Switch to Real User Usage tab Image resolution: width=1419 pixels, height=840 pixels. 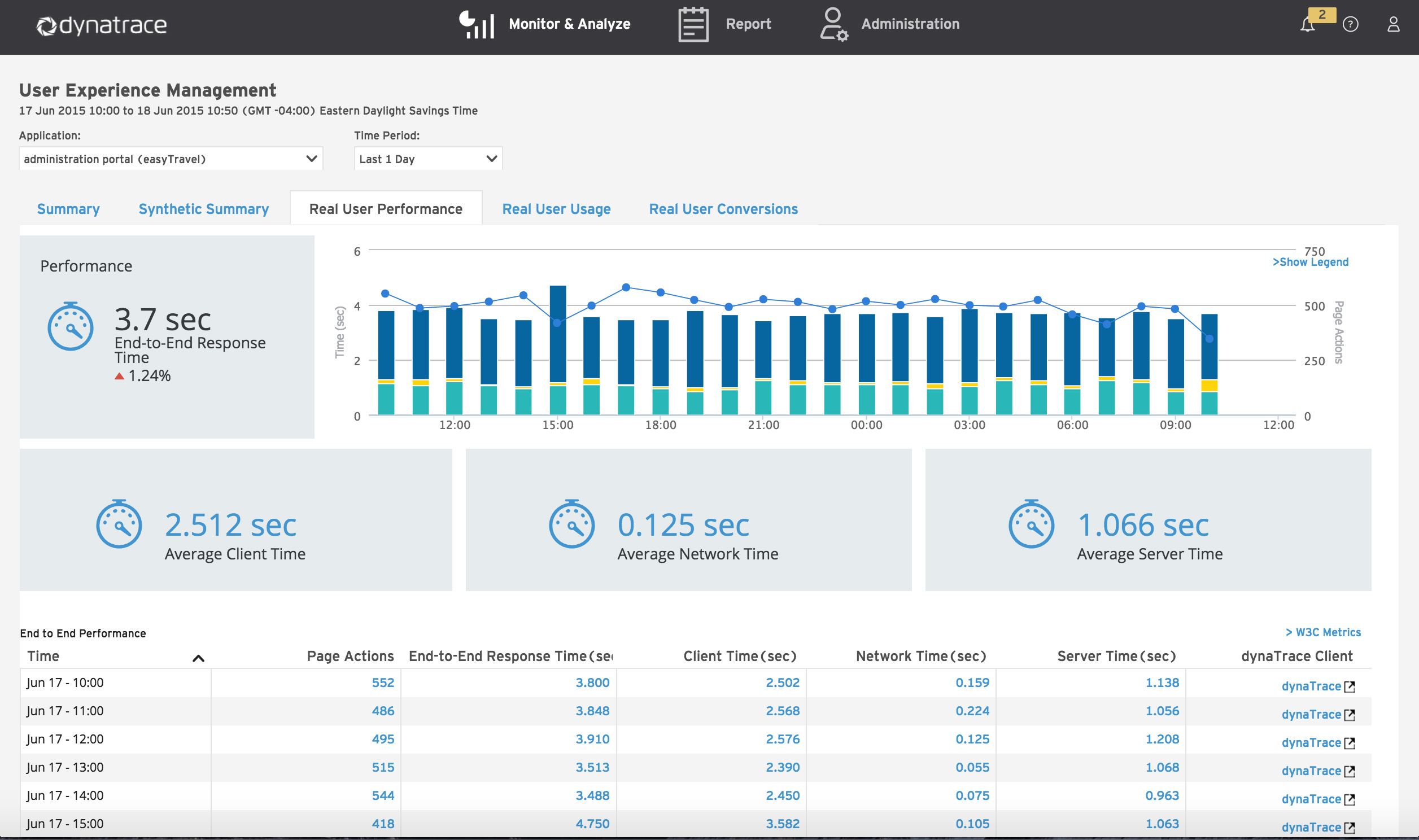[556, 209]
